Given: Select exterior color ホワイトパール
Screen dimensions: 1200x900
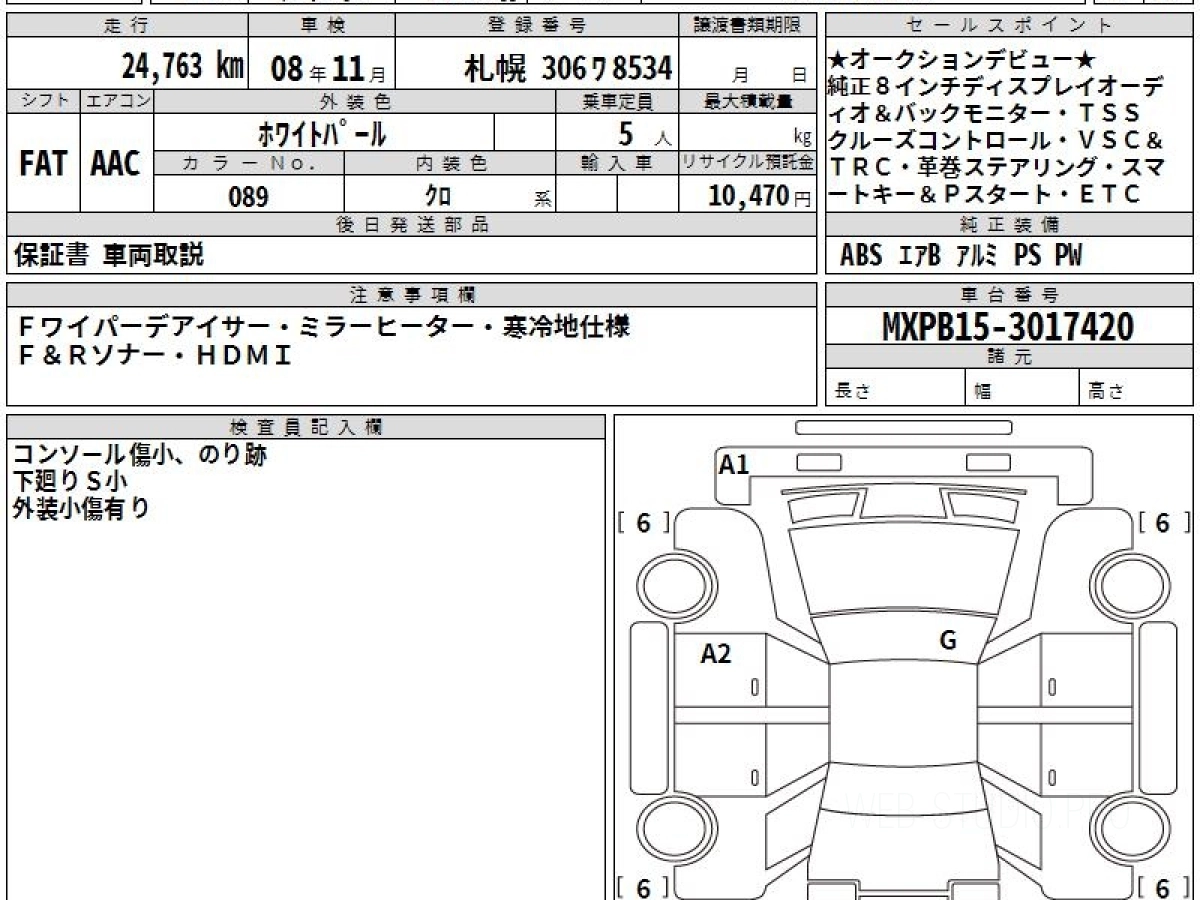Looking at the screenshot, I should [323, 133].
